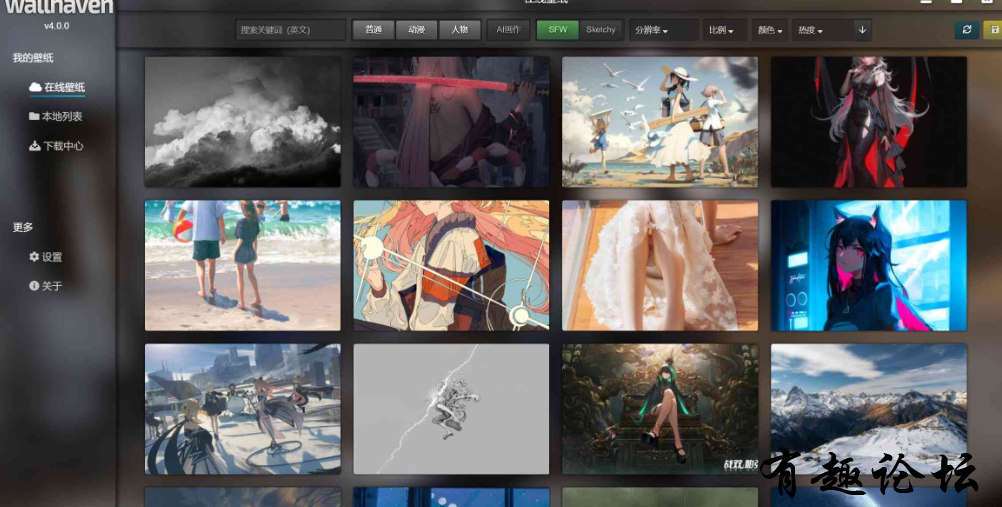The image size is (1002, 507).
Task: Expand the 比例 ratio dropdown
Action: pyautogui.click(x=725, y=30)
